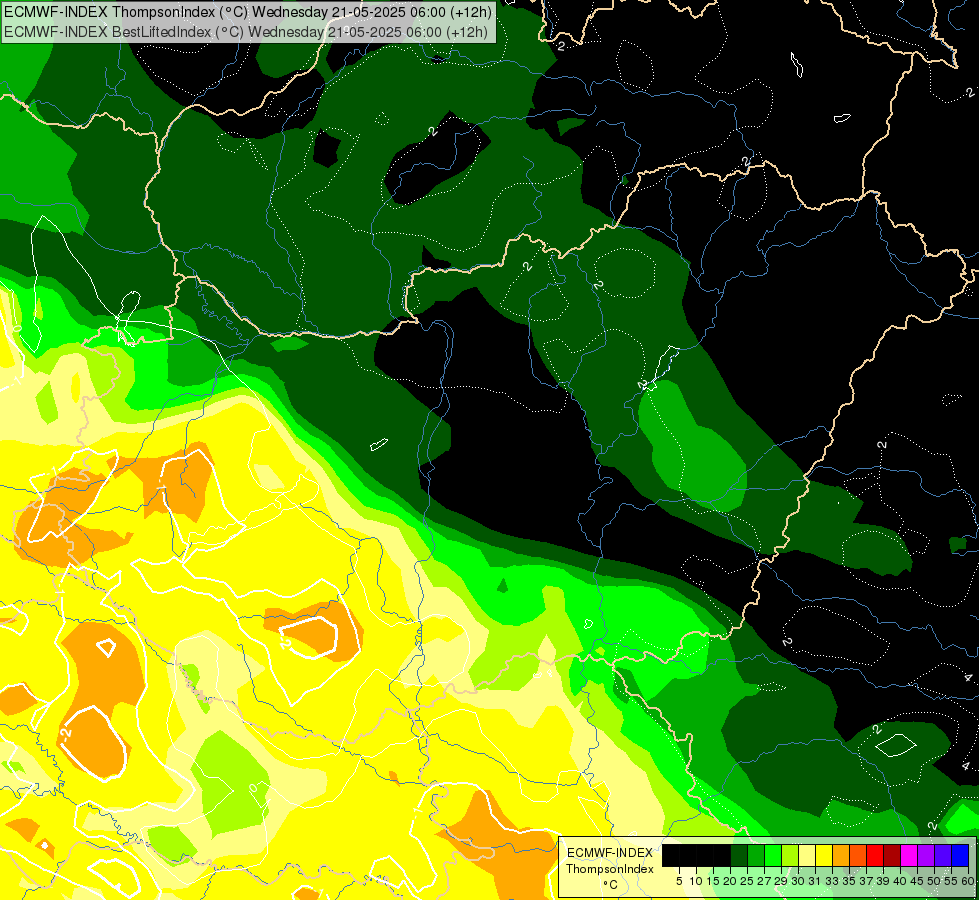The width and height of the screenshot is (979, 900).
Task: Select the medium green 25–27 legend swatch
Action: pos(756,856)
